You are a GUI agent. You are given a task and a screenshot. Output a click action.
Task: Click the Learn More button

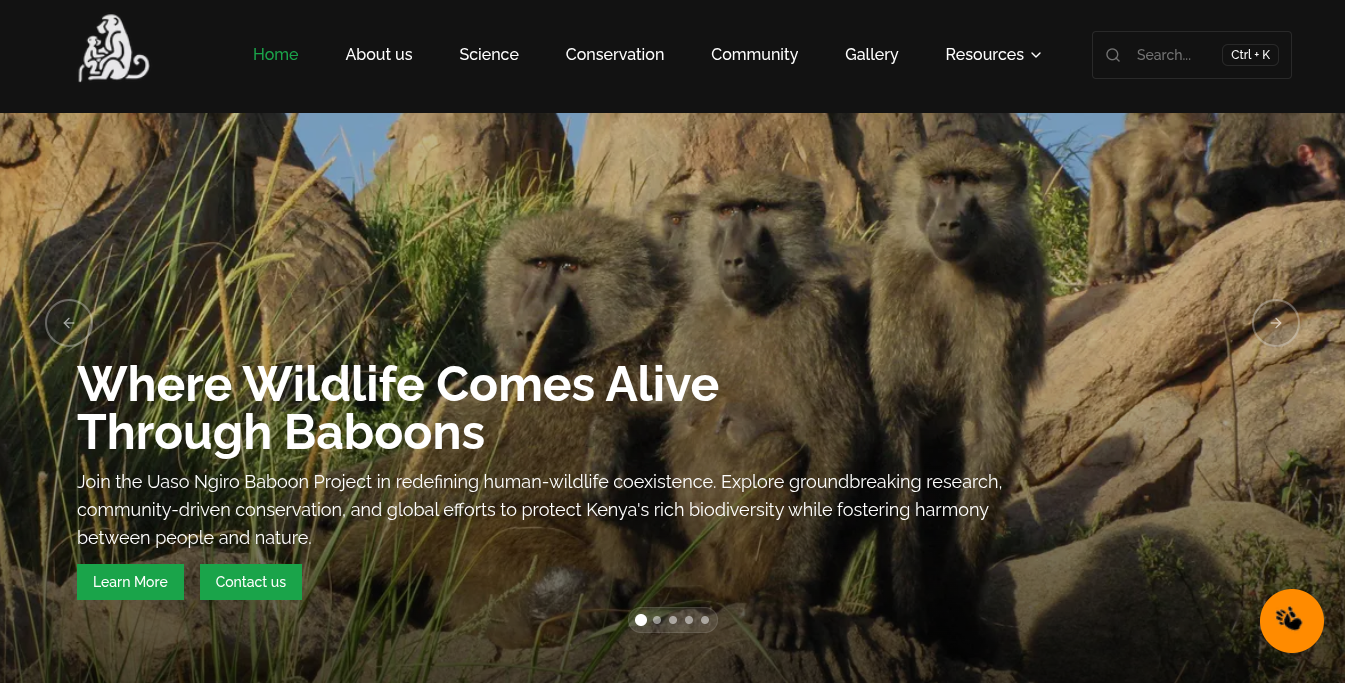[130, 582]
